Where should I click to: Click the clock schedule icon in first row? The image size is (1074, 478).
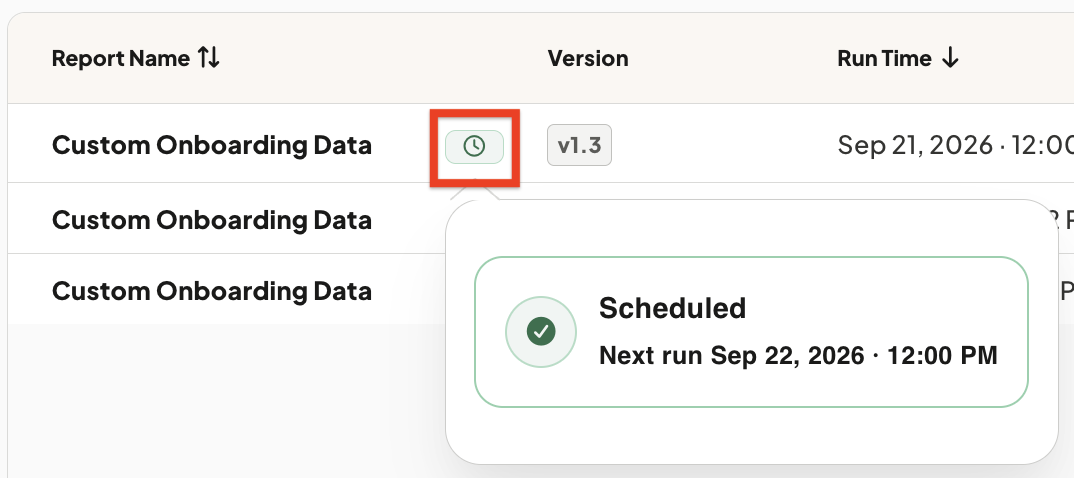474,146
